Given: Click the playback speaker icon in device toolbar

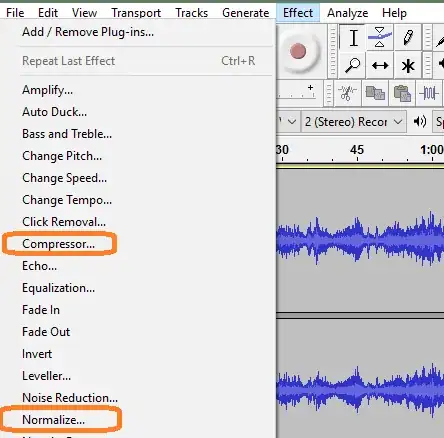Looking at the screenshot, I should 420,122.
